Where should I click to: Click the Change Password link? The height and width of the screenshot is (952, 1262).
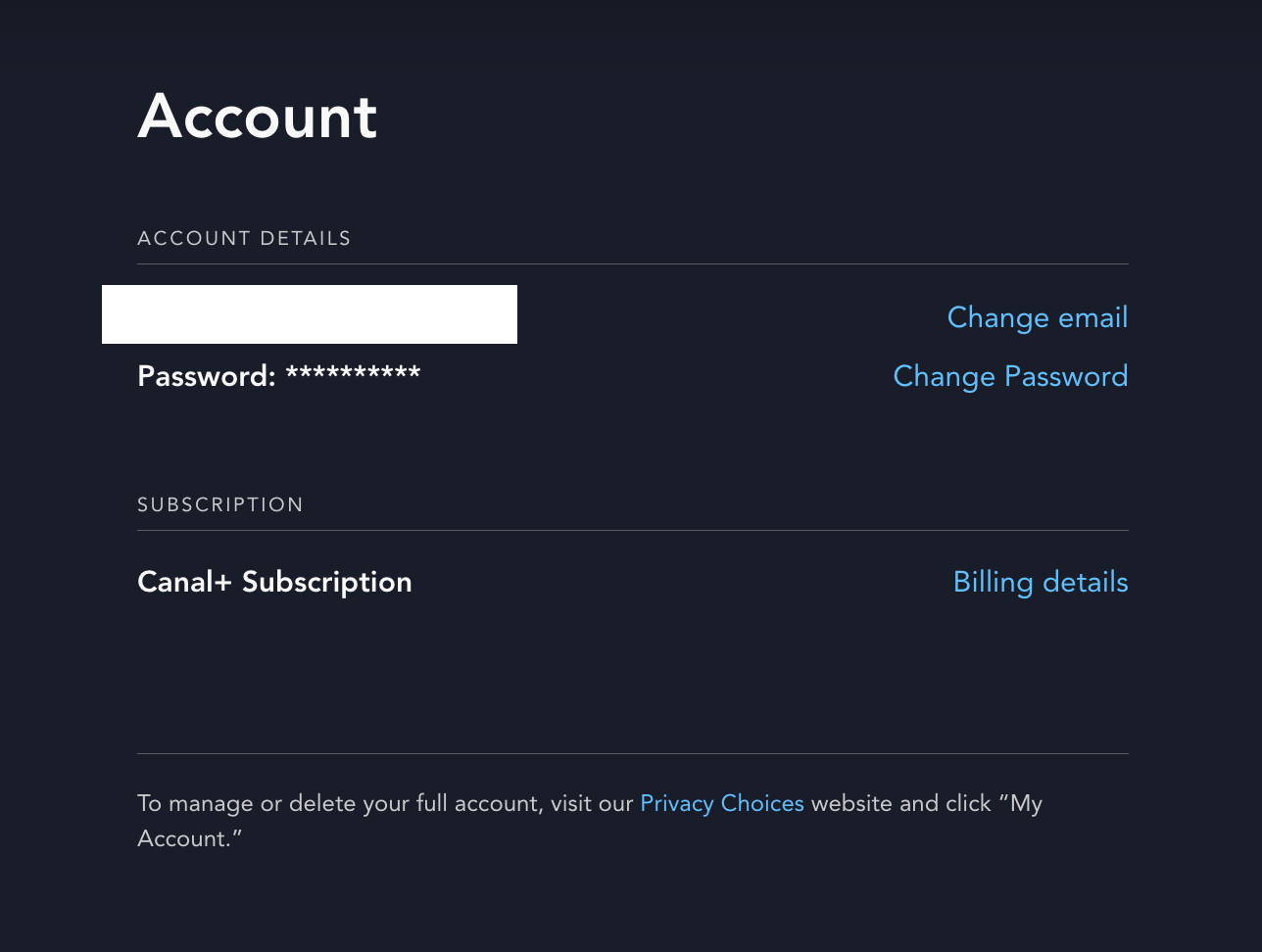point(1010,376)
